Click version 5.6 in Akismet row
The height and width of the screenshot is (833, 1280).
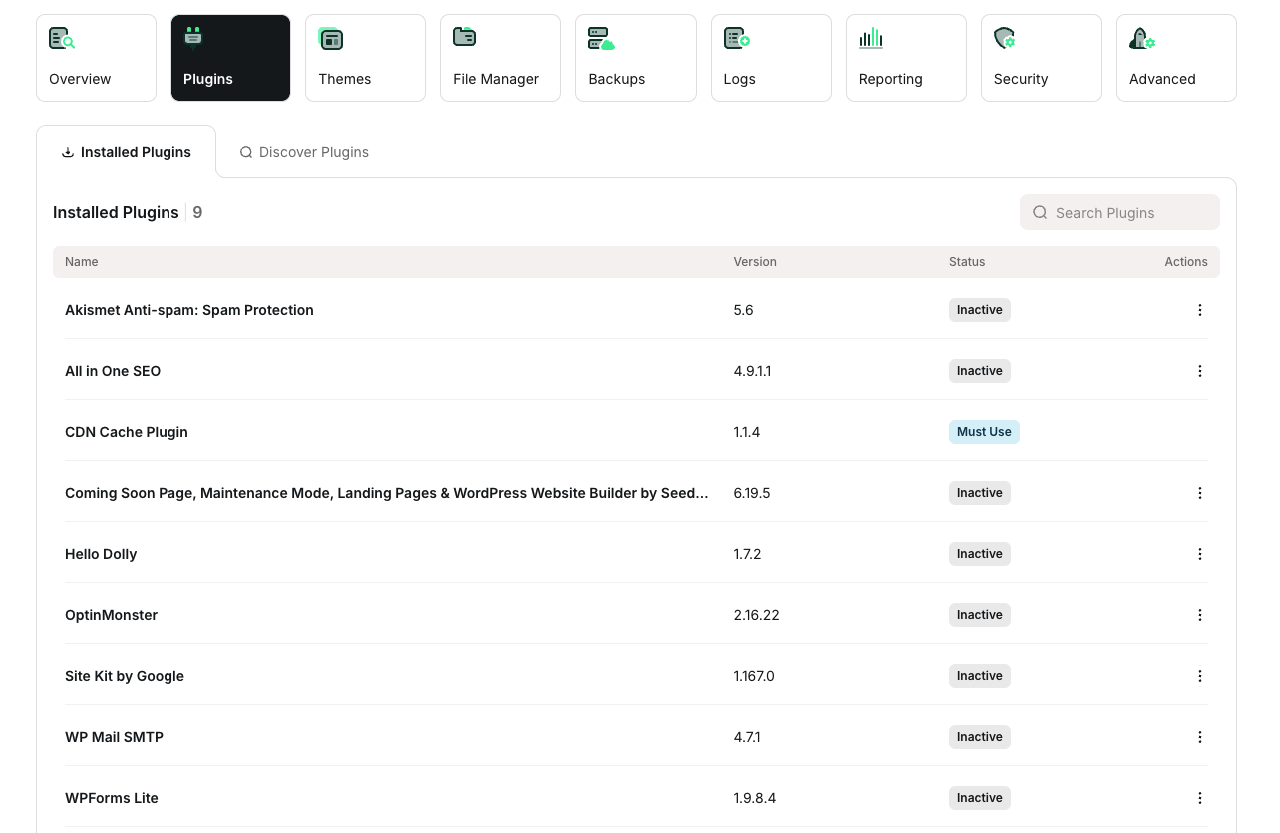[743, 310]
